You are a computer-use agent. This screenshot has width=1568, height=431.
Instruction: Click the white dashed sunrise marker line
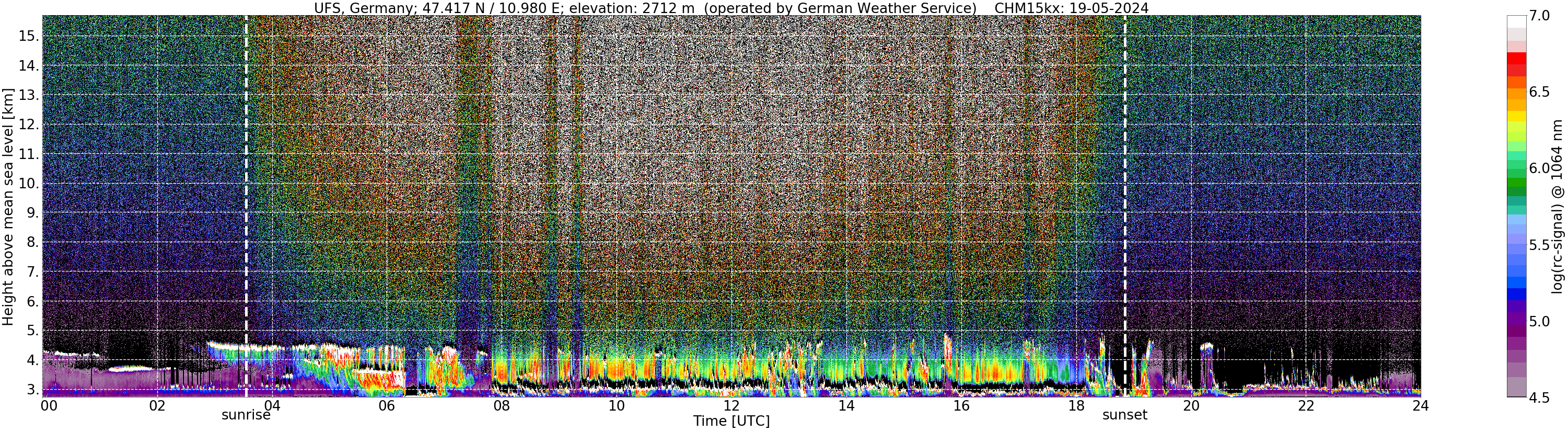[246, 206]
